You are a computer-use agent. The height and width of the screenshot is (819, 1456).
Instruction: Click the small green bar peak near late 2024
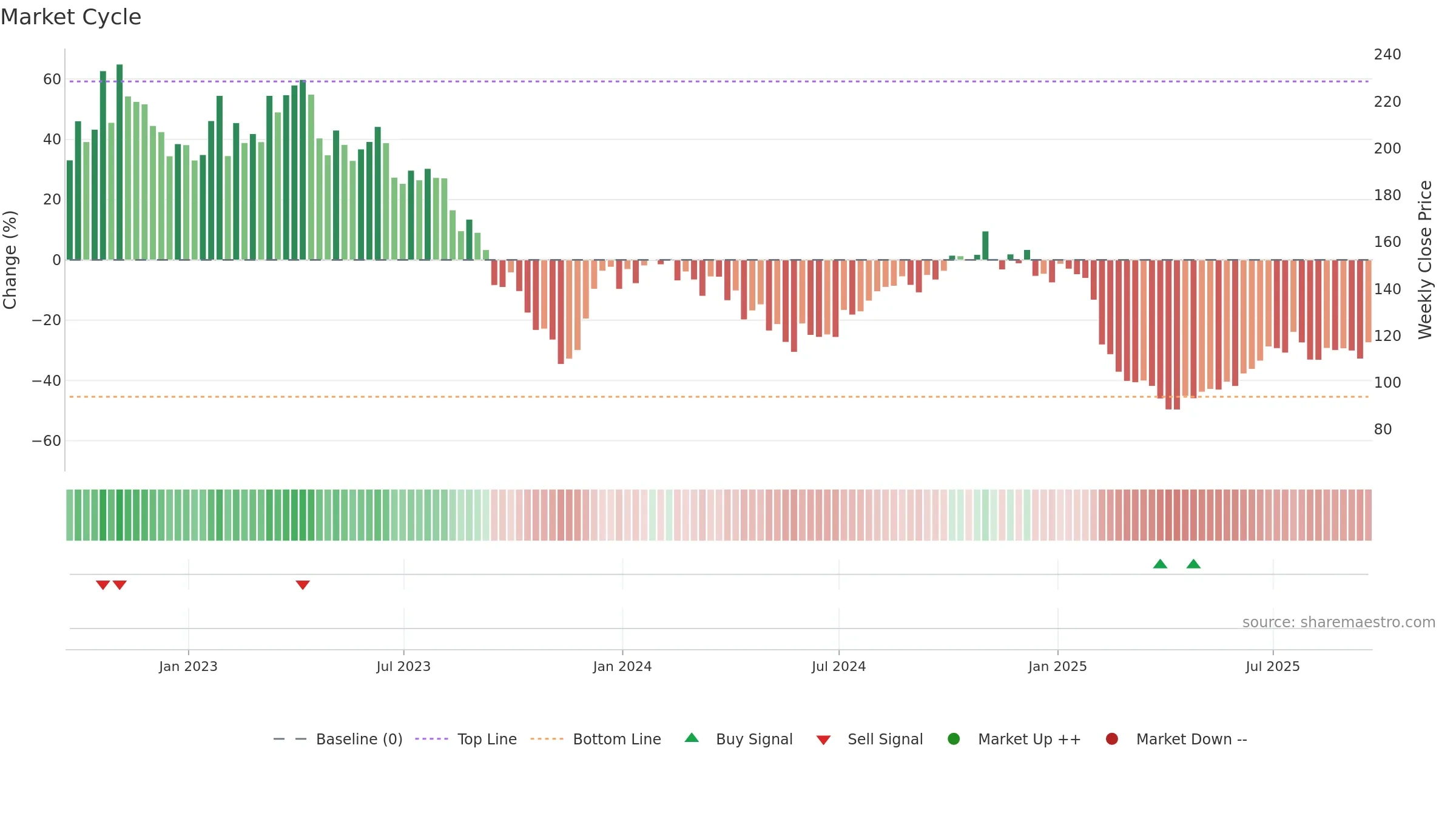[985, 246]
